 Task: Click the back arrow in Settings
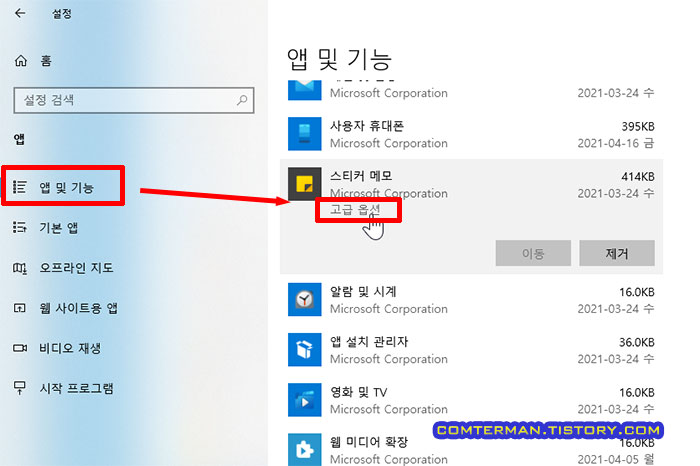(20, 13)
